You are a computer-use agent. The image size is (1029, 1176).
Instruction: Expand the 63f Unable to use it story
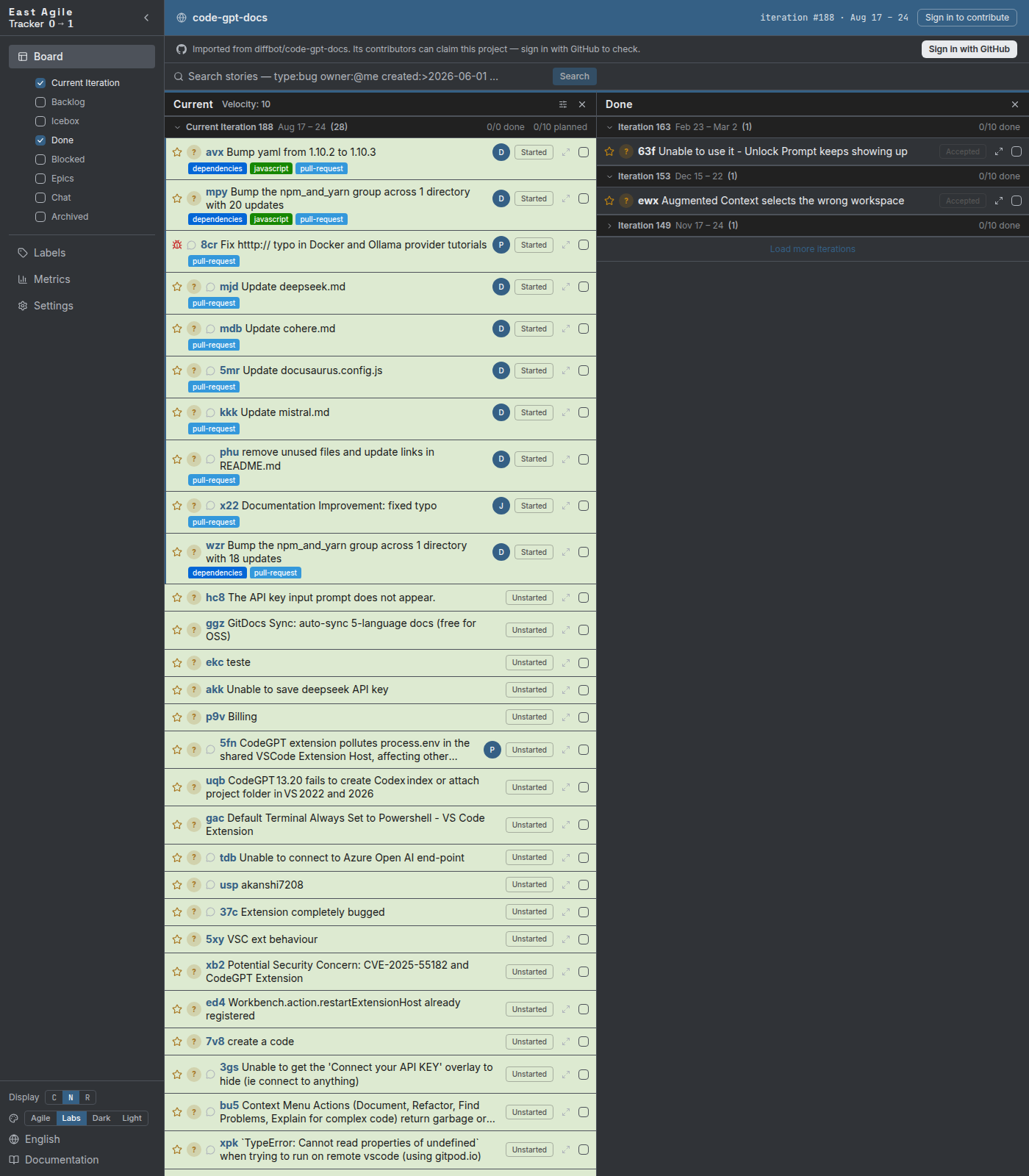point(999,151)
